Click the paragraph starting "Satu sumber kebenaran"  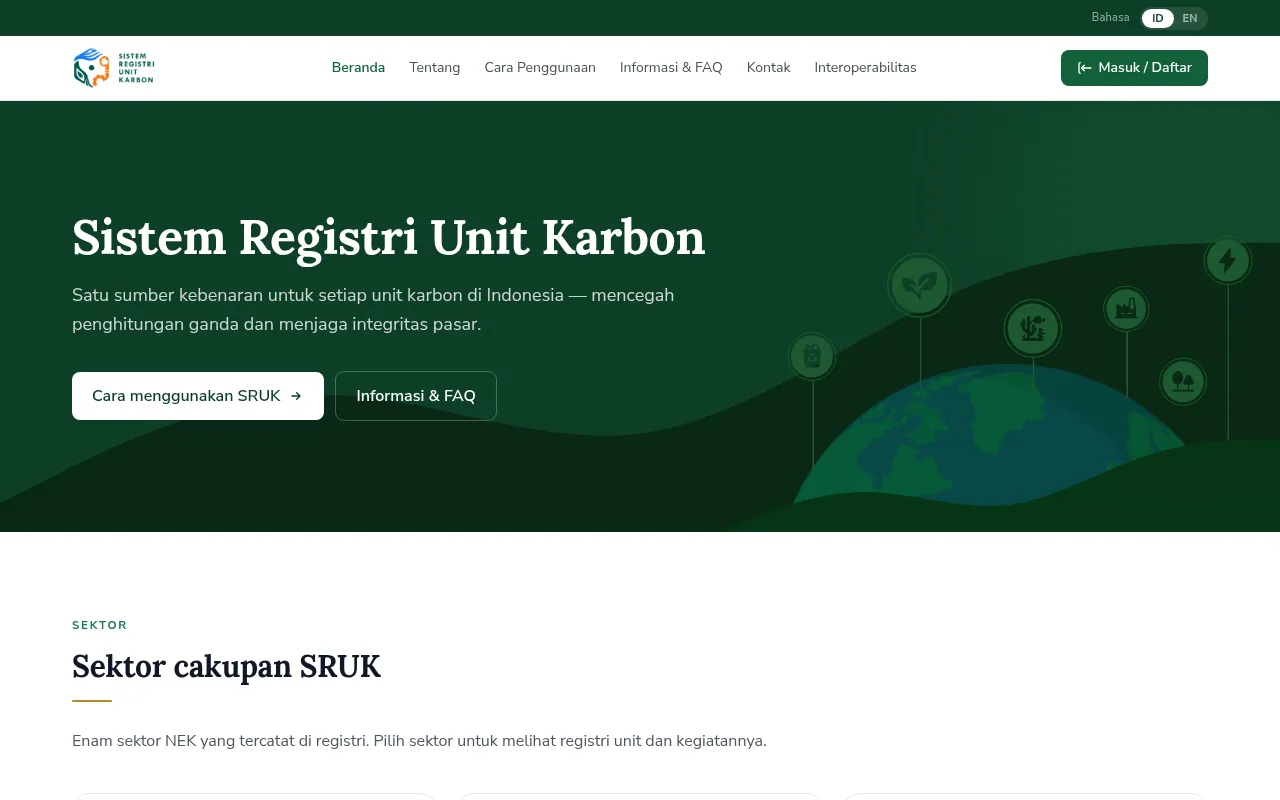(373, 310)
